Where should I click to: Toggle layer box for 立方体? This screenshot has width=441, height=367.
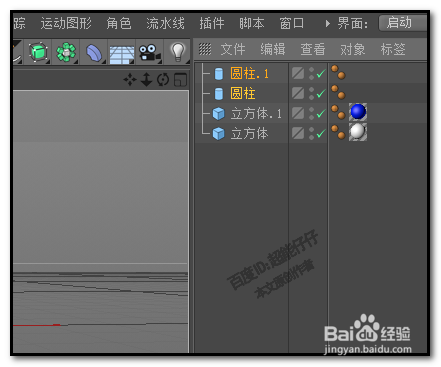(x=298, y=133)
